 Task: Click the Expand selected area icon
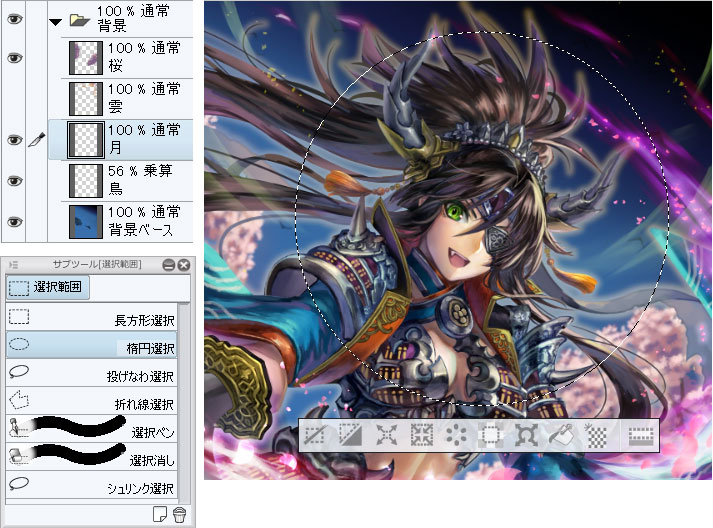(386, 436)
